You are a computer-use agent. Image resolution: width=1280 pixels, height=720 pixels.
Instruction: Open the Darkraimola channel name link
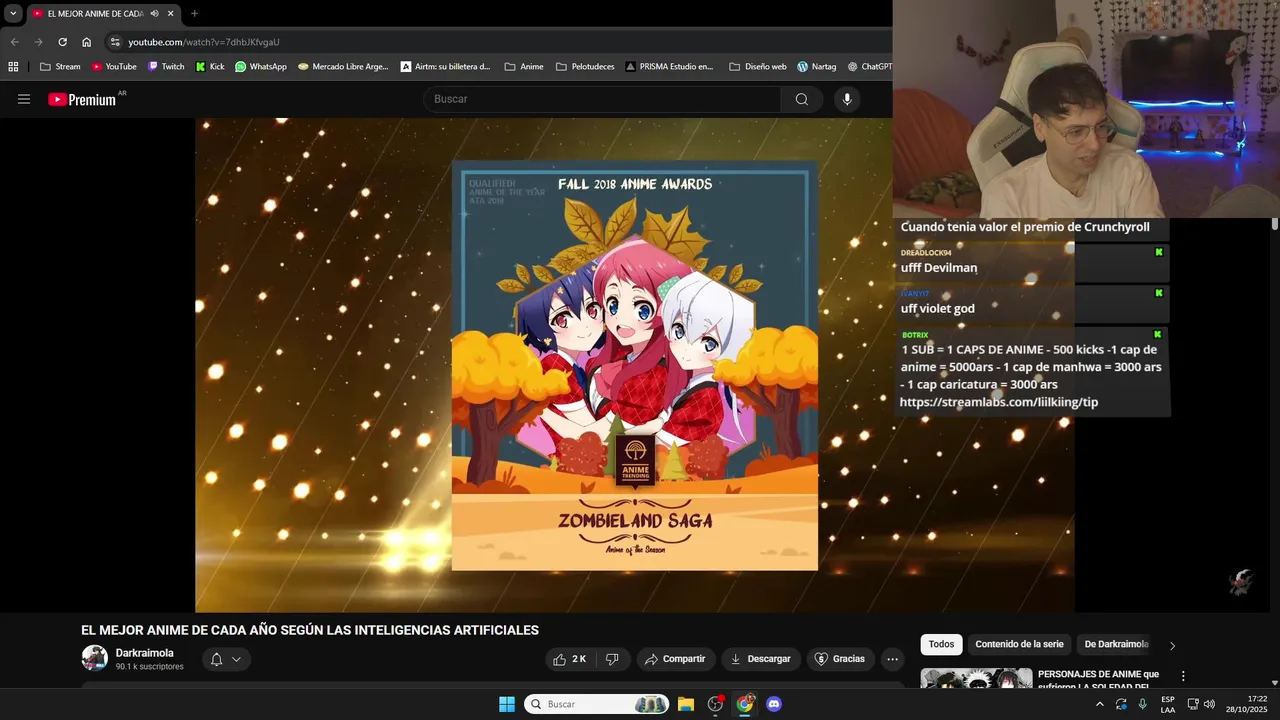[144, 653]
